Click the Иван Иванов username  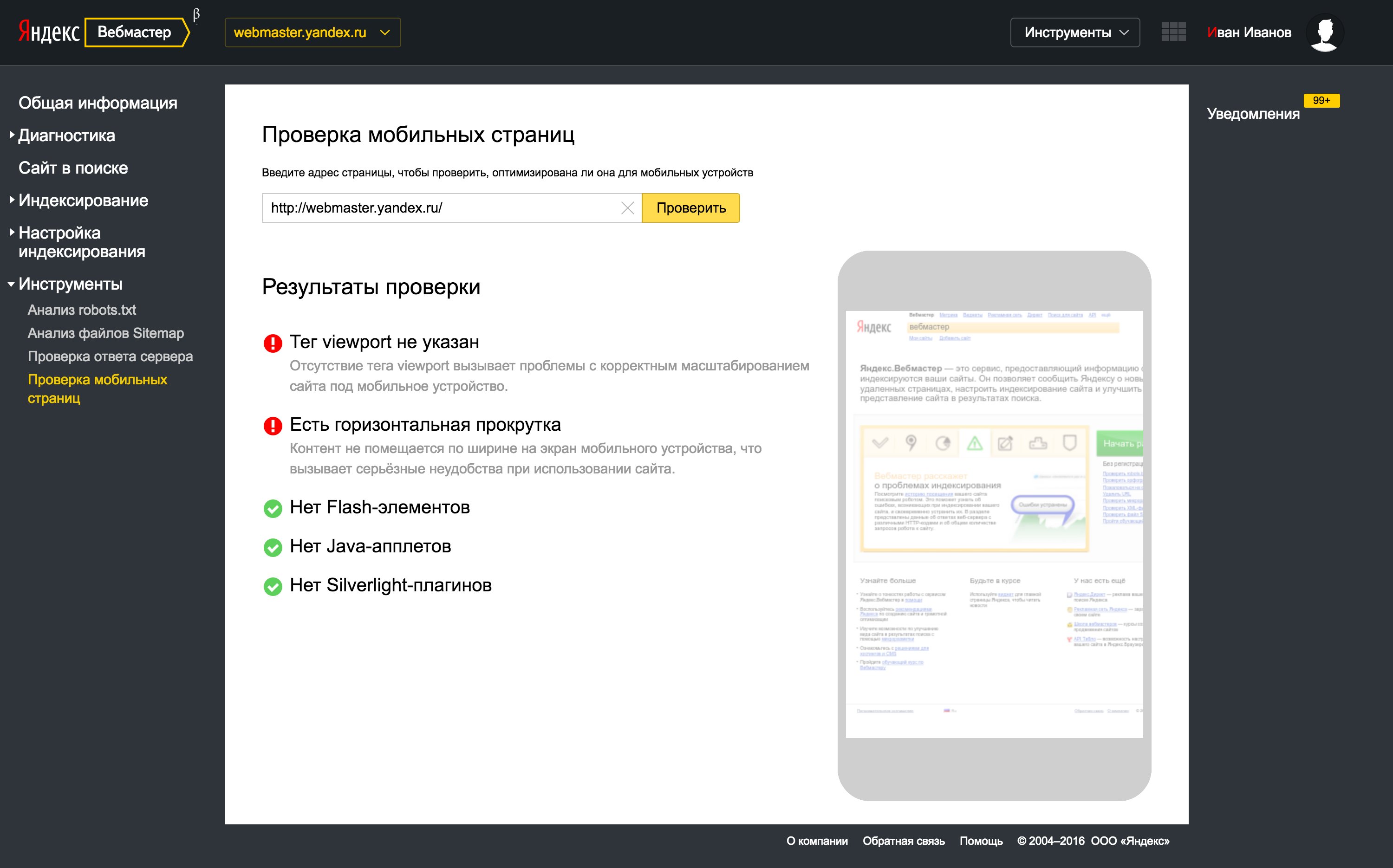point(1249,32)
